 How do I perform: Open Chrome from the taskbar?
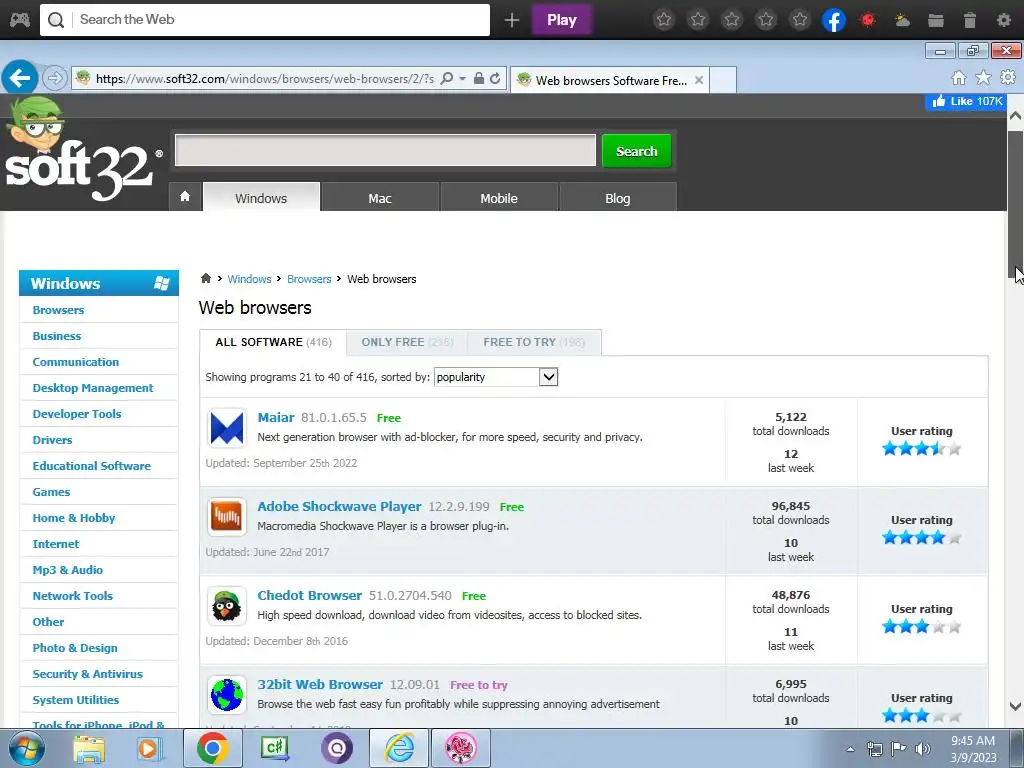click(212, 748)
